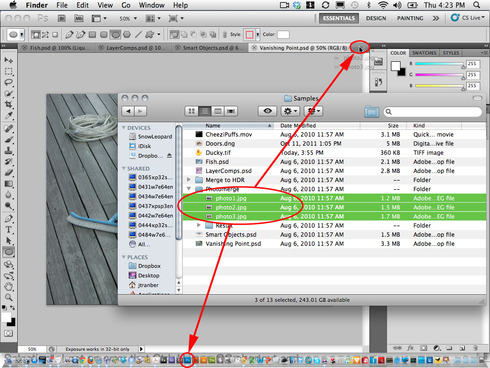
Task: Select the Design workspace
Action: tap(376, 18)
